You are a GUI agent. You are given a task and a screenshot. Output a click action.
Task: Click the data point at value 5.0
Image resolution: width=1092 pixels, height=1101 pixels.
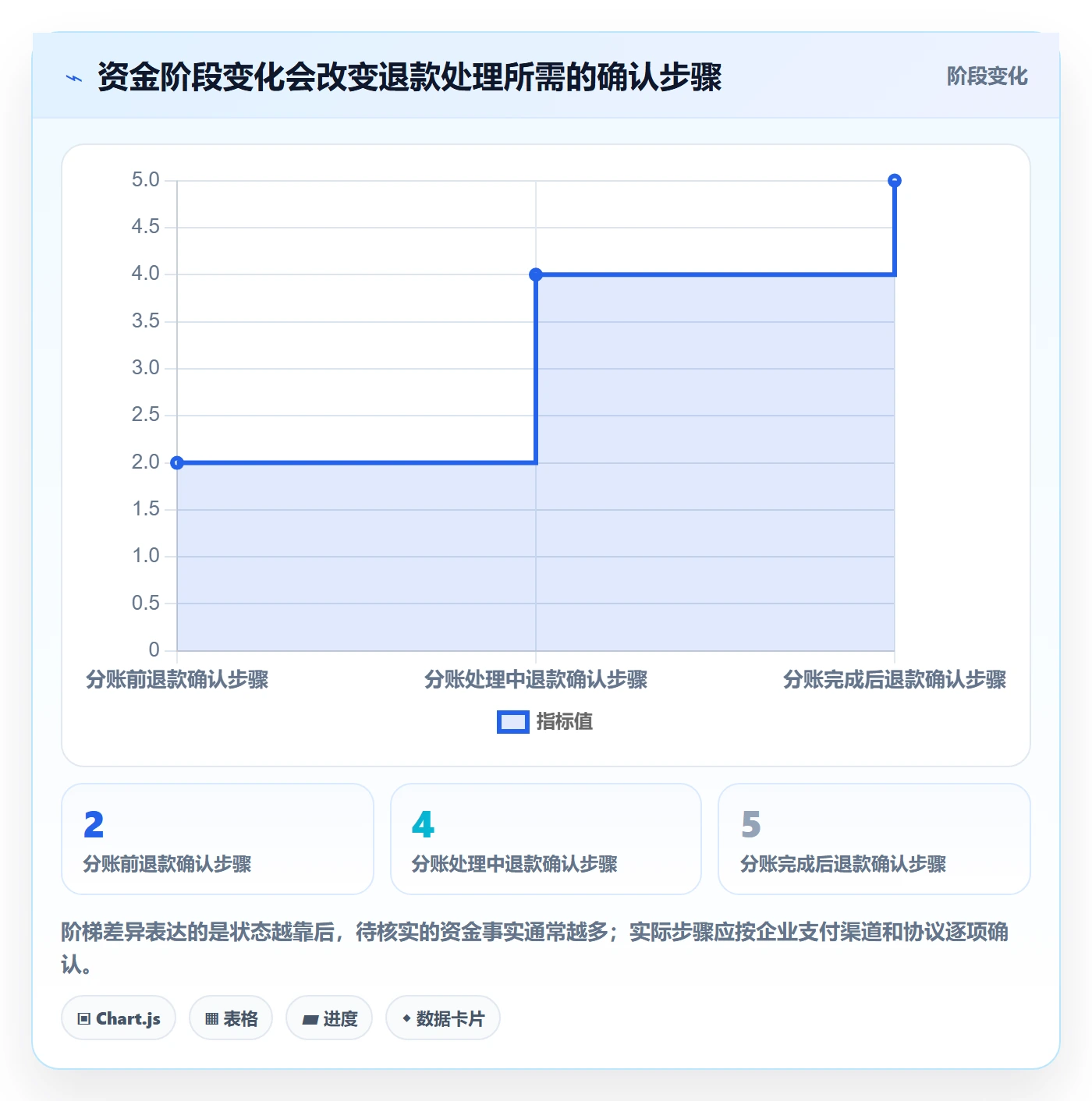[895, 181]
